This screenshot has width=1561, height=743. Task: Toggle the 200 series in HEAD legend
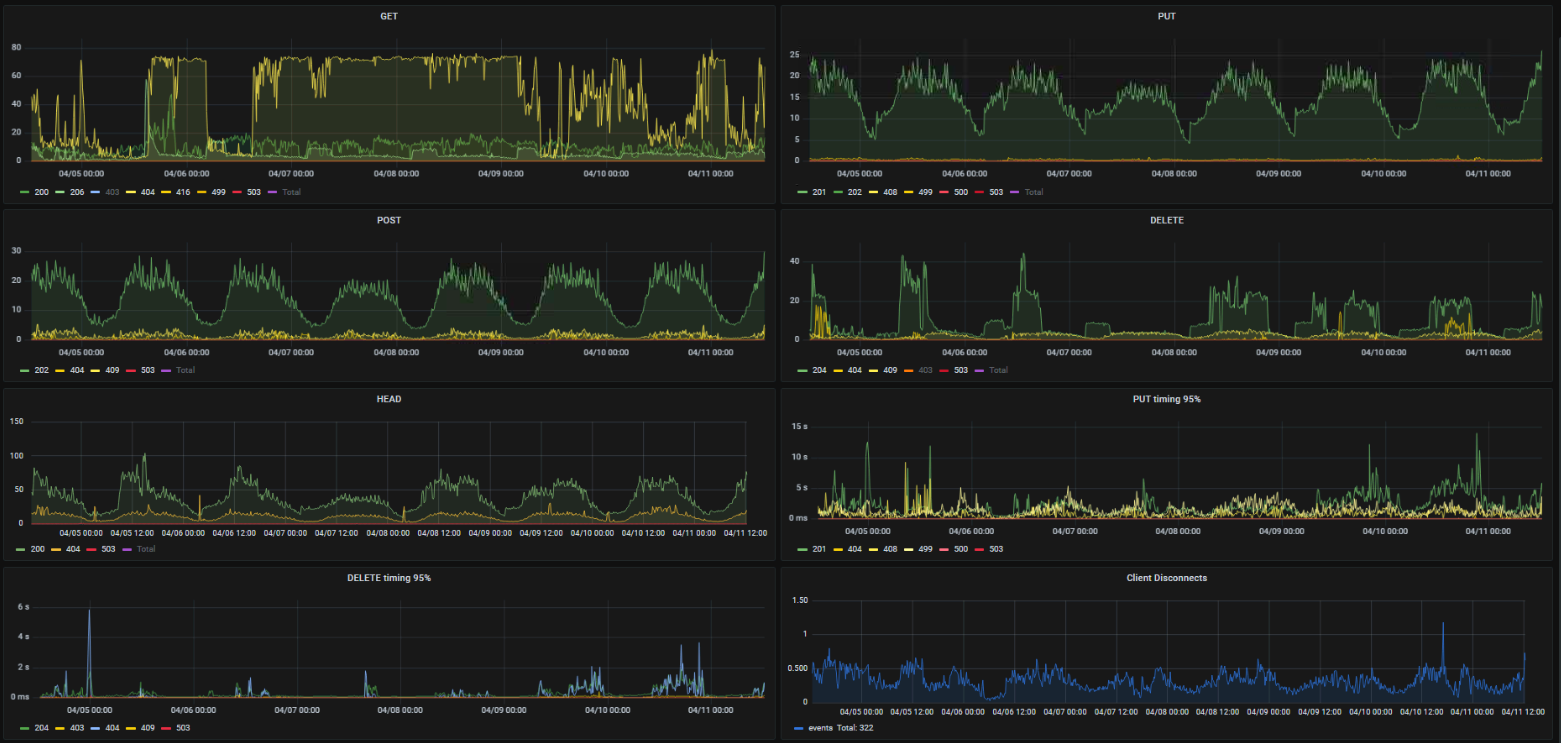pos(37,549)
